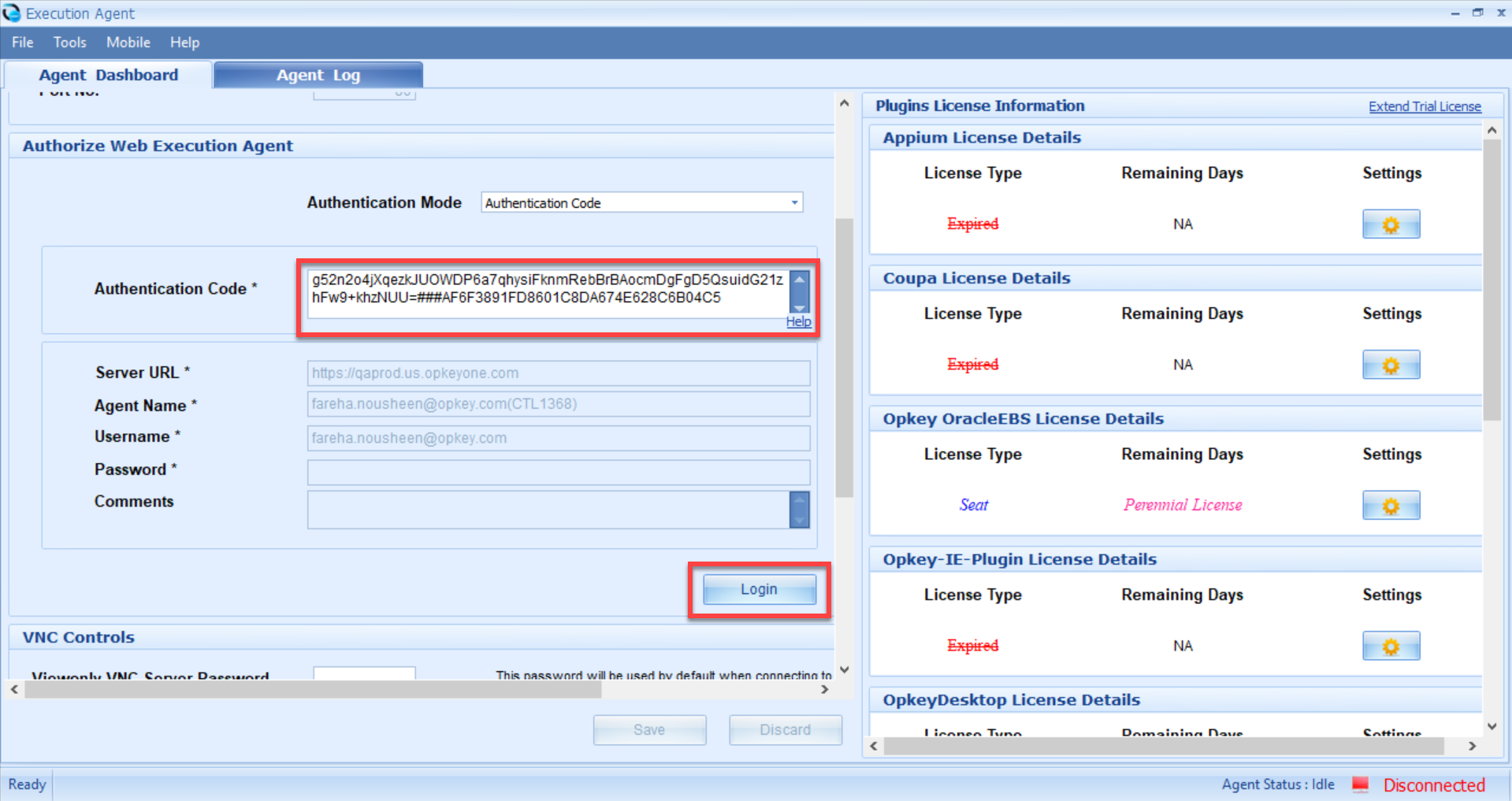Click license panel vertical scrollbar up arrow
This screenshot has width=1512, height=801.
(1492, 130)
